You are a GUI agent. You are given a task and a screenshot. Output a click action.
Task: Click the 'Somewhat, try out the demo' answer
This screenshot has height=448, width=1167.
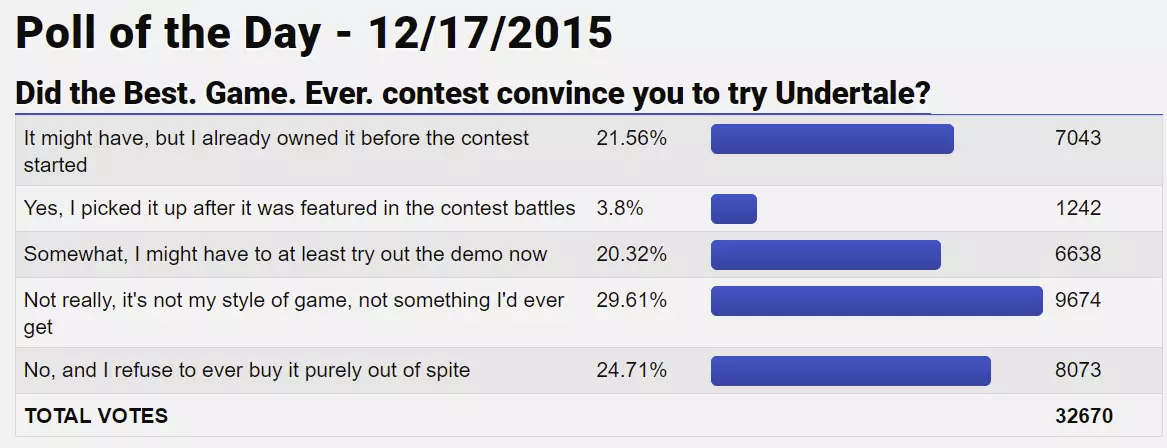coord(285,254)
